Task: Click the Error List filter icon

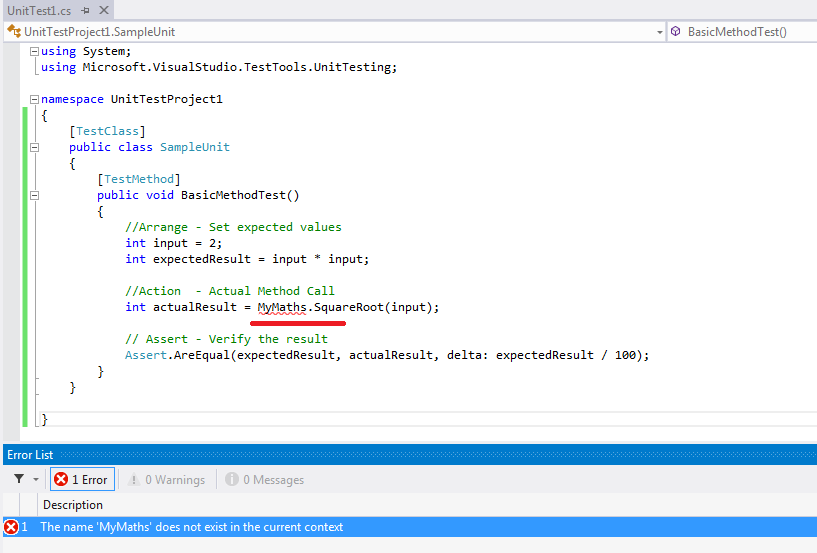Action: (x=19, y=479)
